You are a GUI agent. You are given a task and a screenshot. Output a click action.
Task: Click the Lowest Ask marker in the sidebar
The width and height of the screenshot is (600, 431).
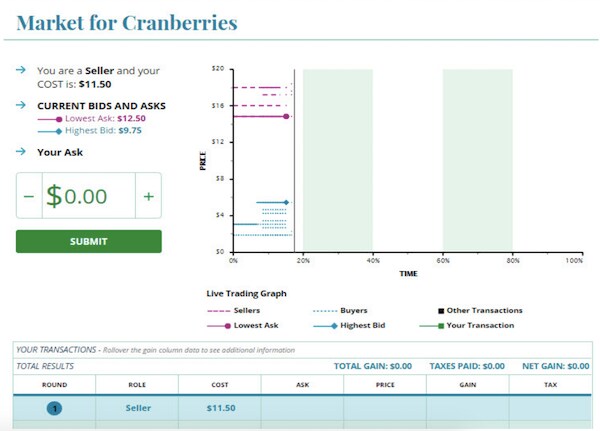58,119
